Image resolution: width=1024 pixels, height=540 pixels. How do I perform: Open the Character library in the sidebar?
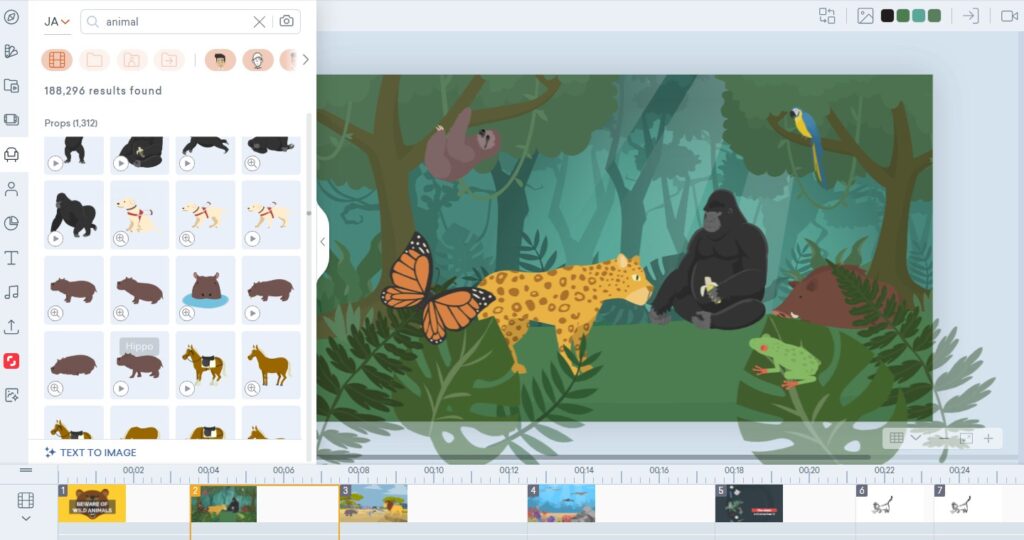point(12,189)
